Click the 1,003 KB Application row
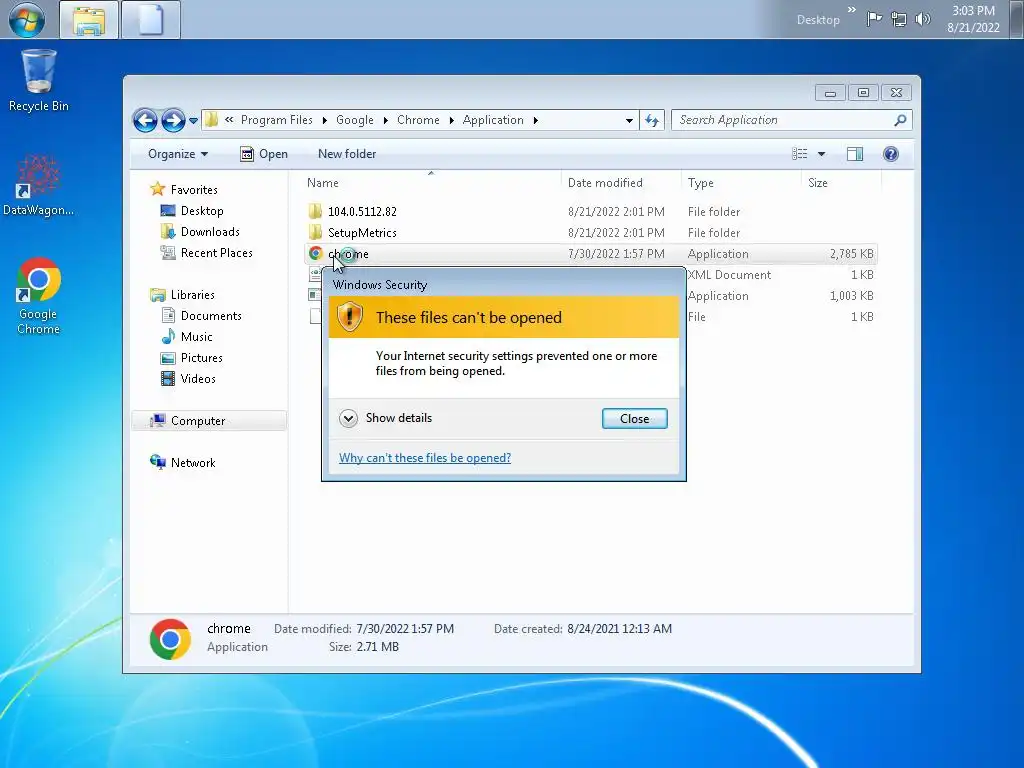 pyautogui.click(x=780, y=296)
